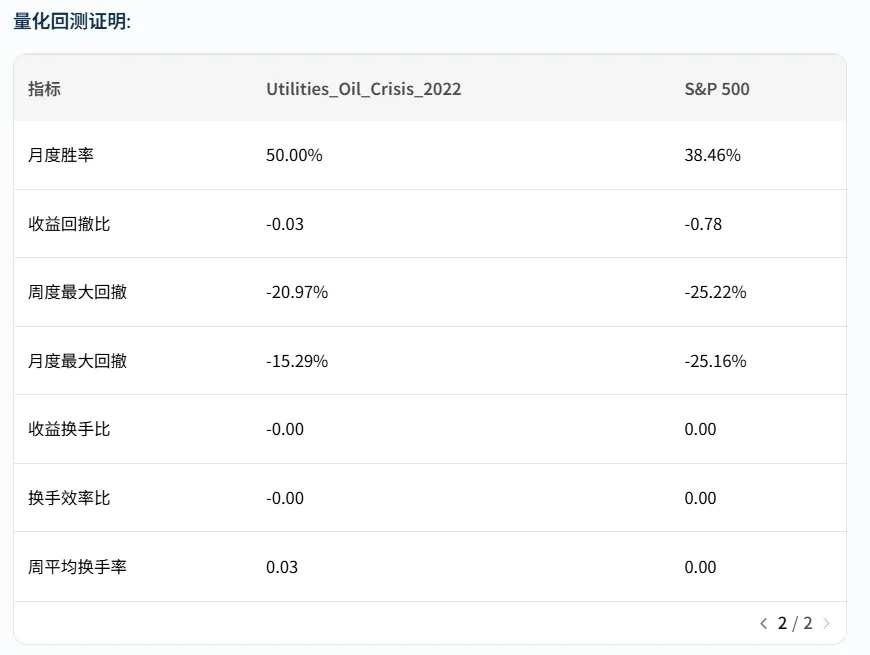
Task: Select the -25.16% monthly drawdown value
Action: tap(716, 361)
